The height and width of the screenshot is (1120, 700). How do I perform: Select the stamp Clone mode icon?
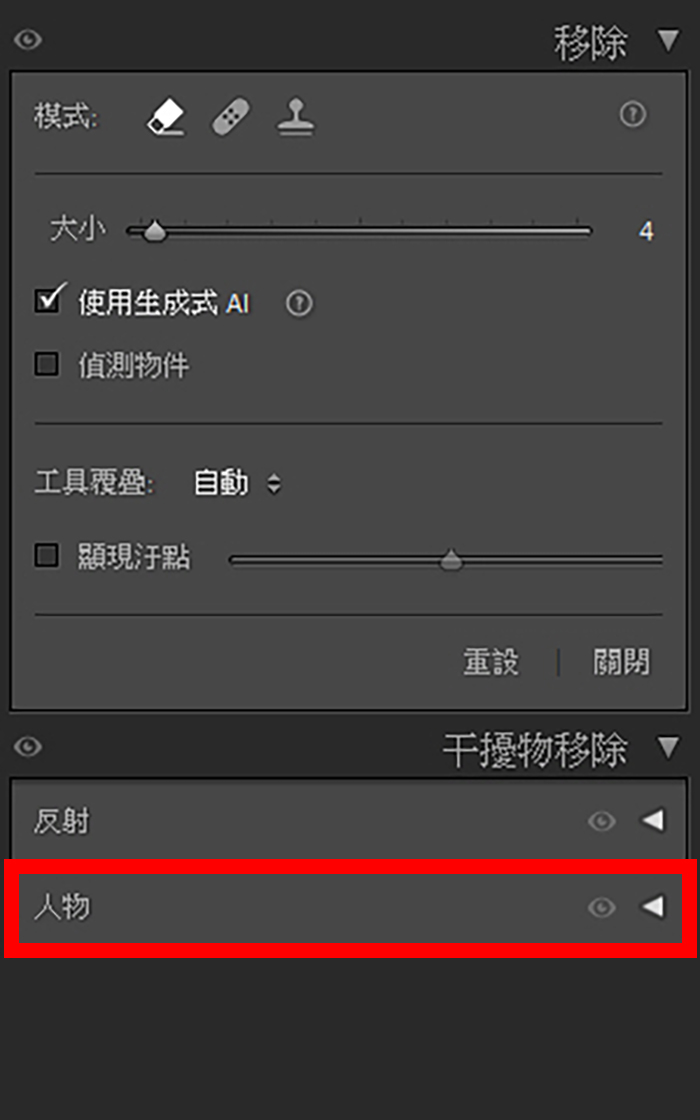296,116
